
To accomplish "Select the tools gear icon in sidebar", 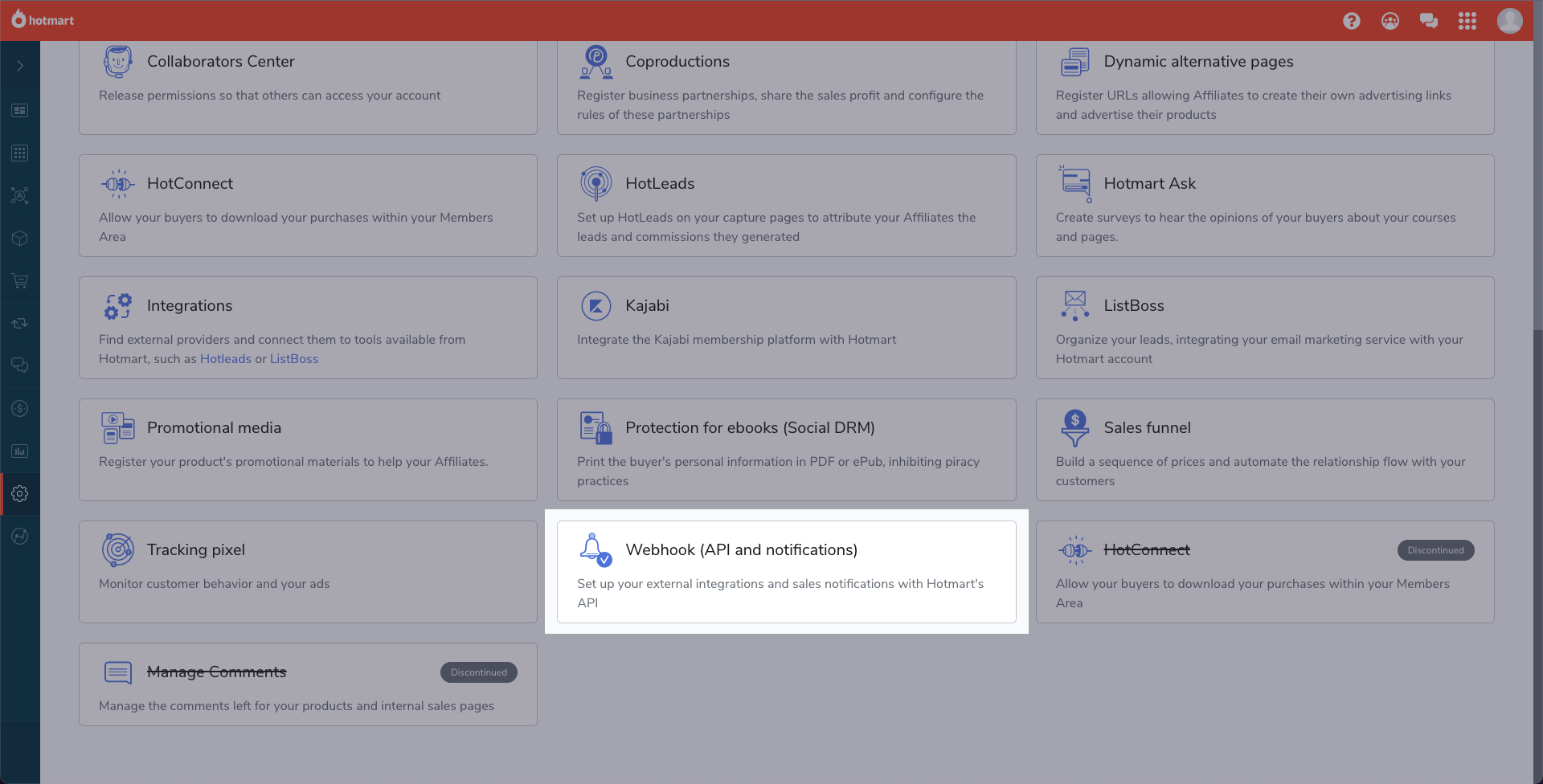I will click(20, 493).
